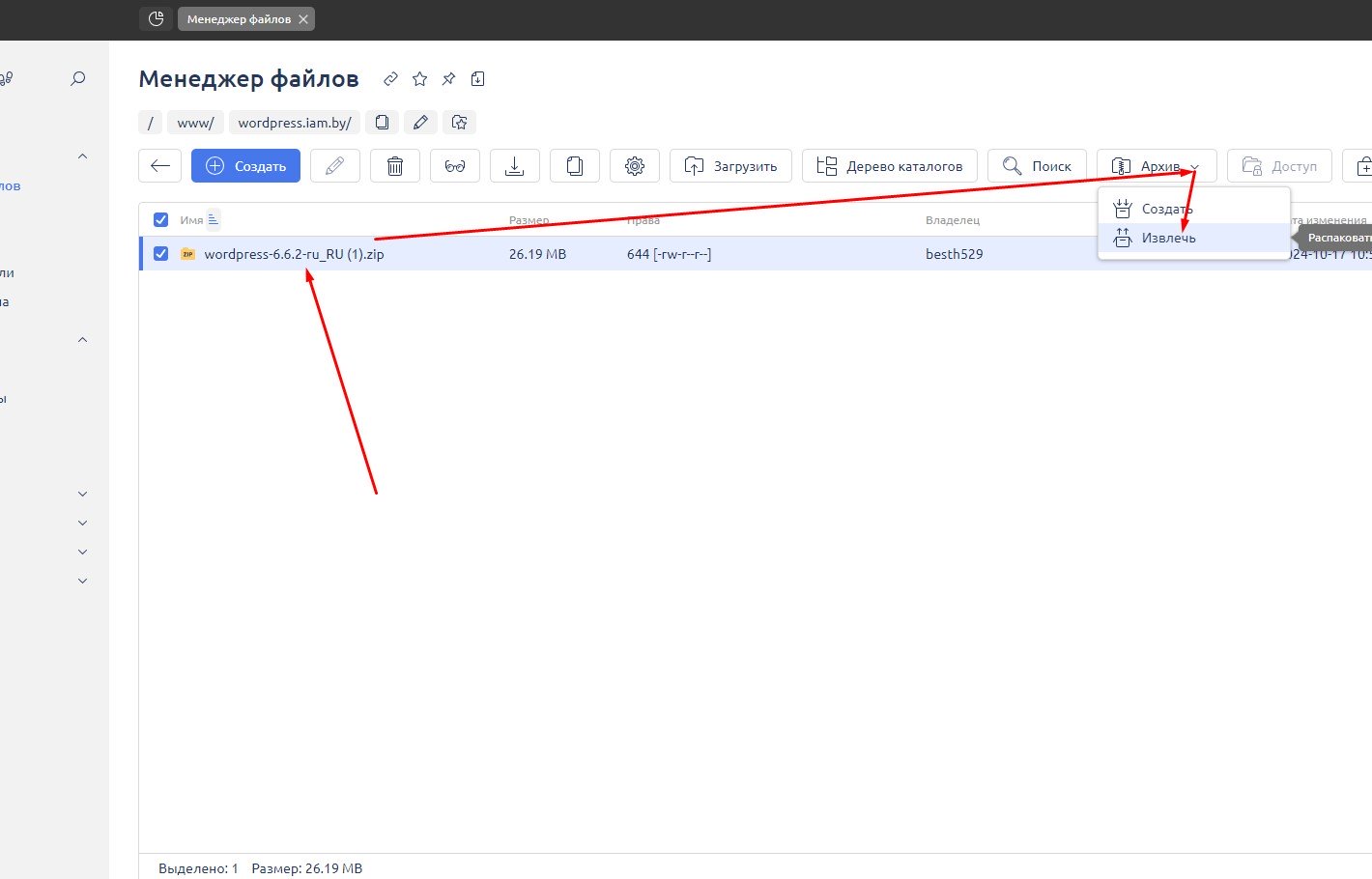This screenshot has width=1372, height=879.
Task: Delete selected file with trash button
Action: coord(395,166)
